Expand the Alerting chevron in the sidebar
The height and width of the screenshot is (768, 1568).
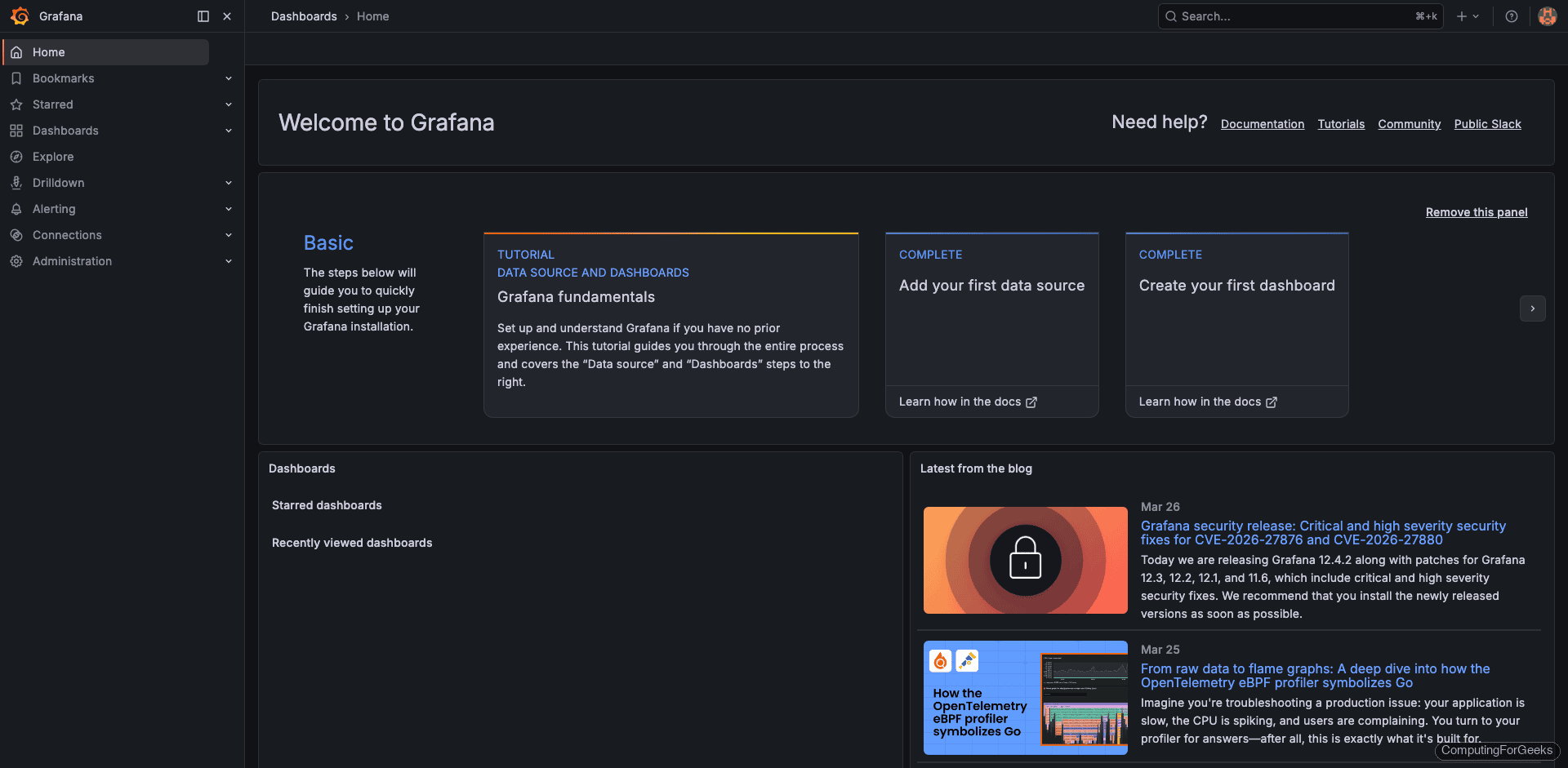[x=229, y=208]
